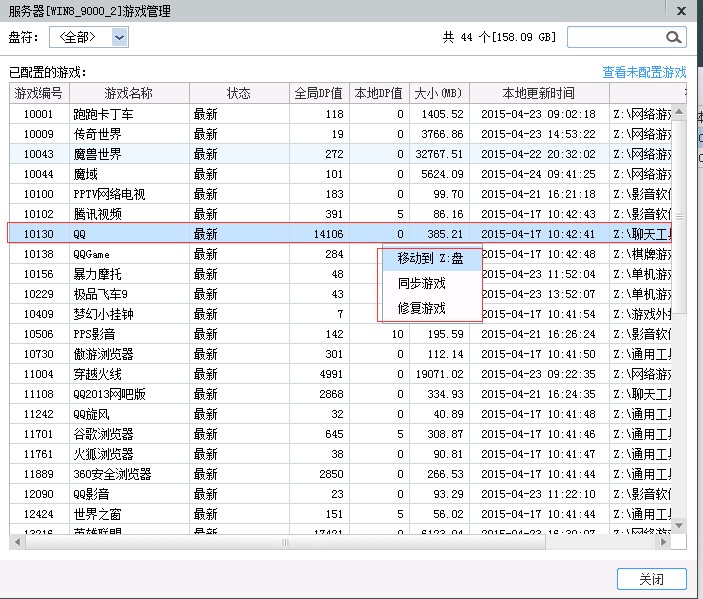Select the QQ row numbered 10130
This screenshot has width=703, height=599.
(x=340, y=234)
